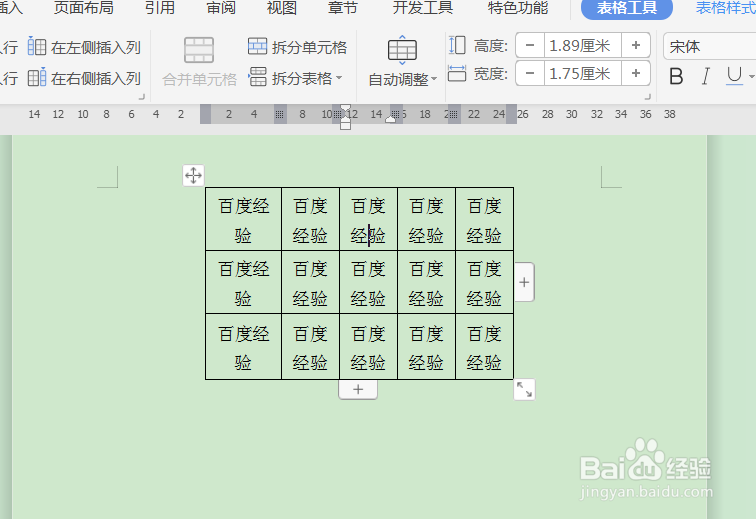The height and width of the screenshot is (519, 756).
Task: Switch to the 审阅 tab
Action: 221,8
